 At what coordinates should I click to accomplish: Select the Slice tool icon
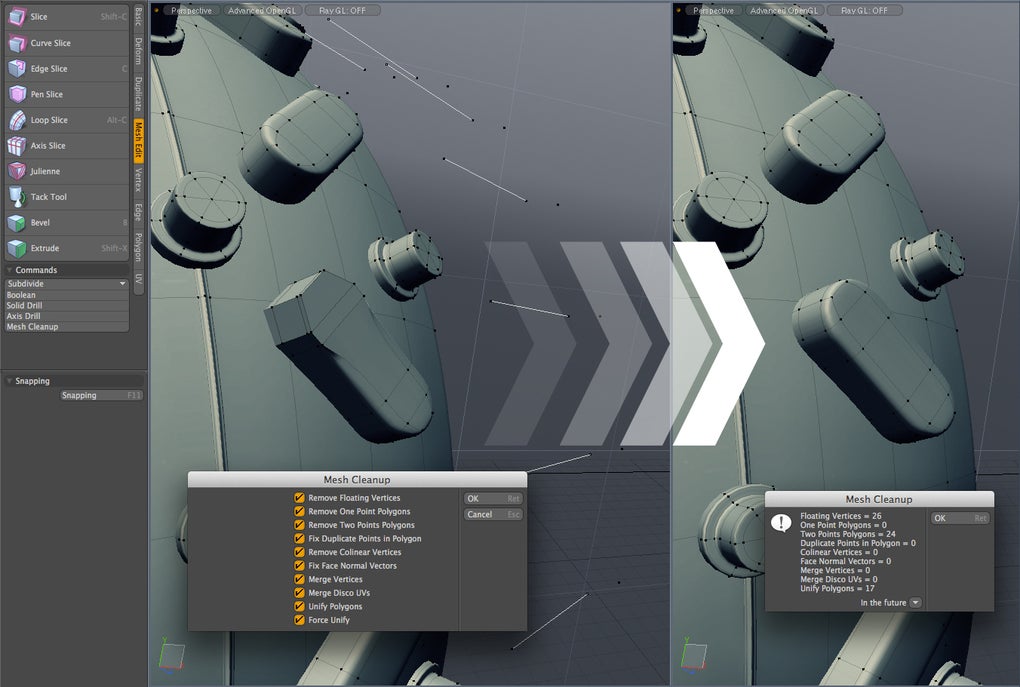point(17,17)
